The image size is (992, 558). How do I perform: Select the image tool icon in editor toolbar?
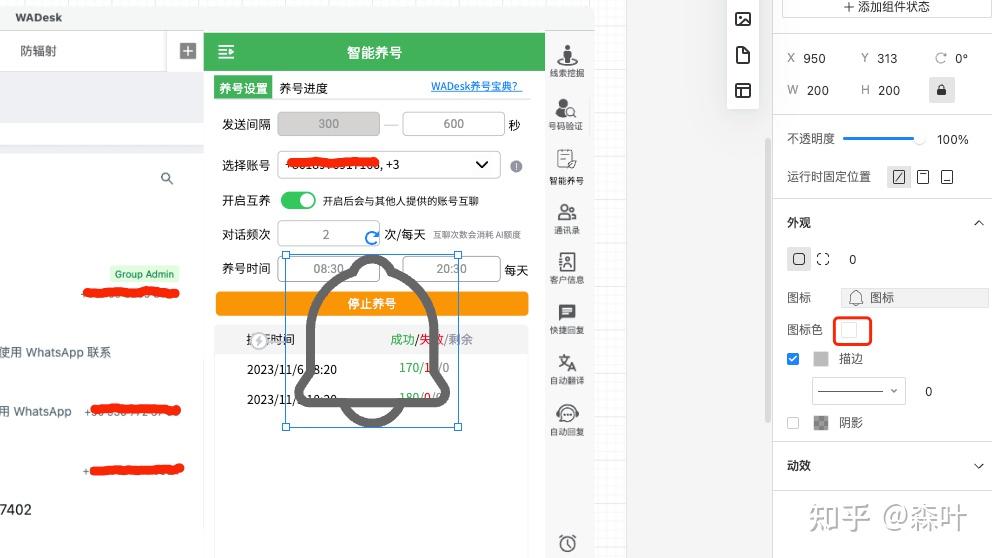pyautogui.click(x=743, y=19)
